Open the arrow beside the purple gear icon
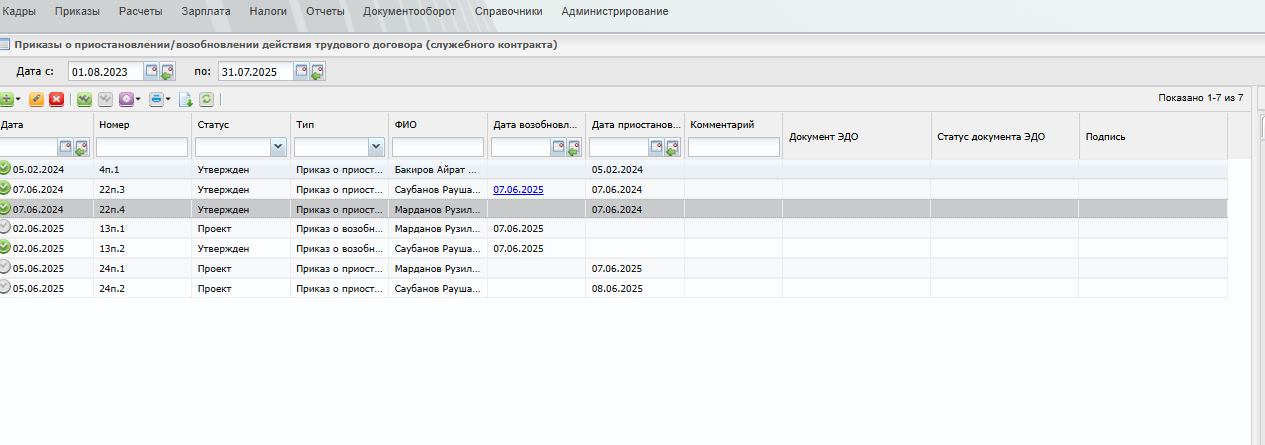This screenshot has height=445, width=1265. click(x=138, y=99)
